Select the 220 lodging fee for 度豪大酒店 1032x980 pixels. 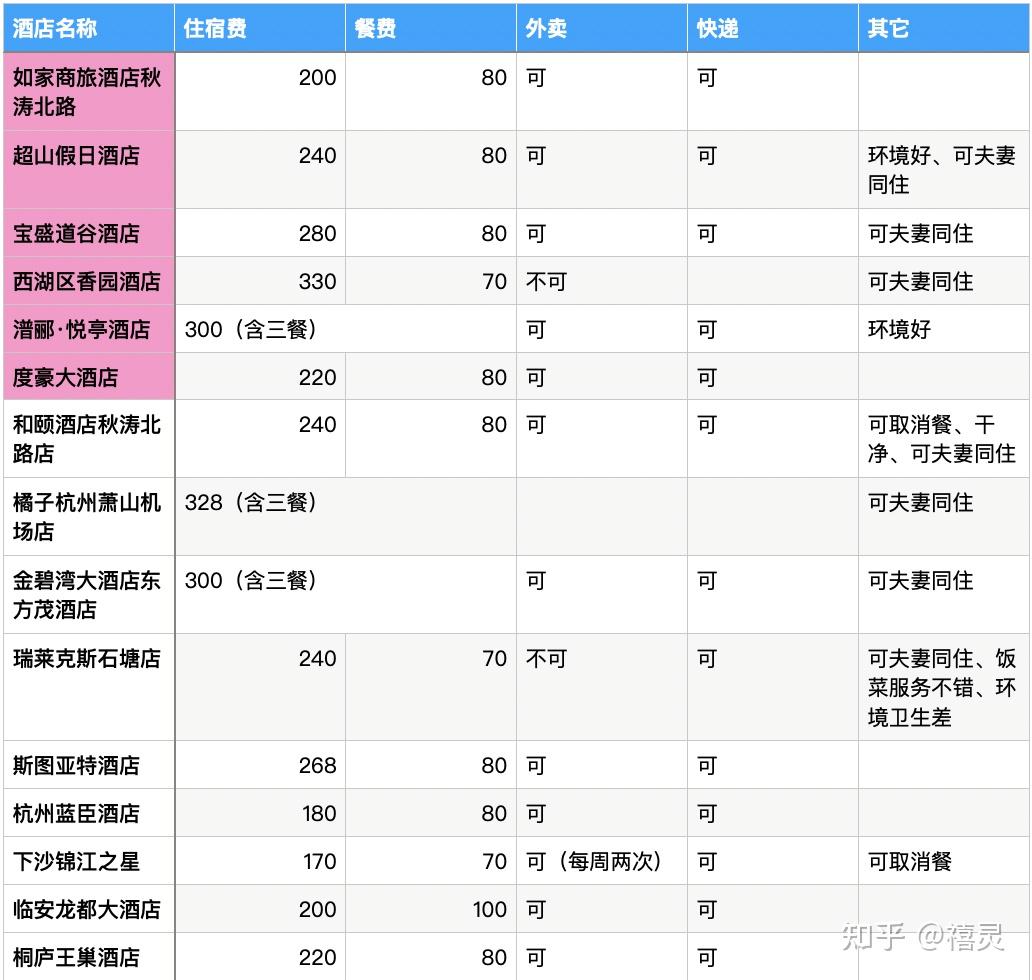coord(260,376)
